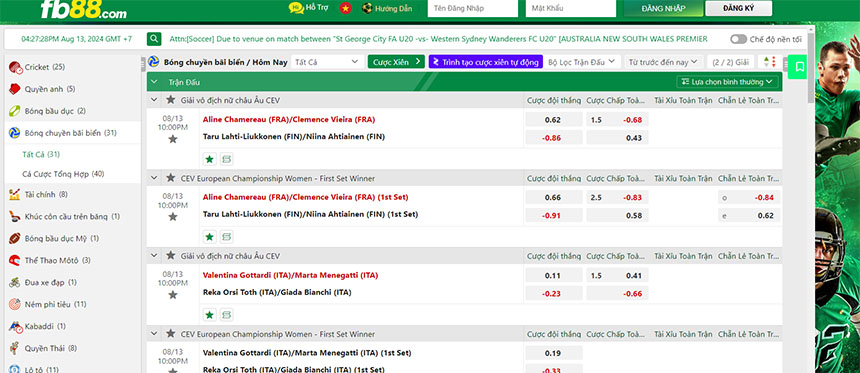860x373 pixels.
Task: Select the Bóng bầu dục rugby icon
Action: (15, 111)
